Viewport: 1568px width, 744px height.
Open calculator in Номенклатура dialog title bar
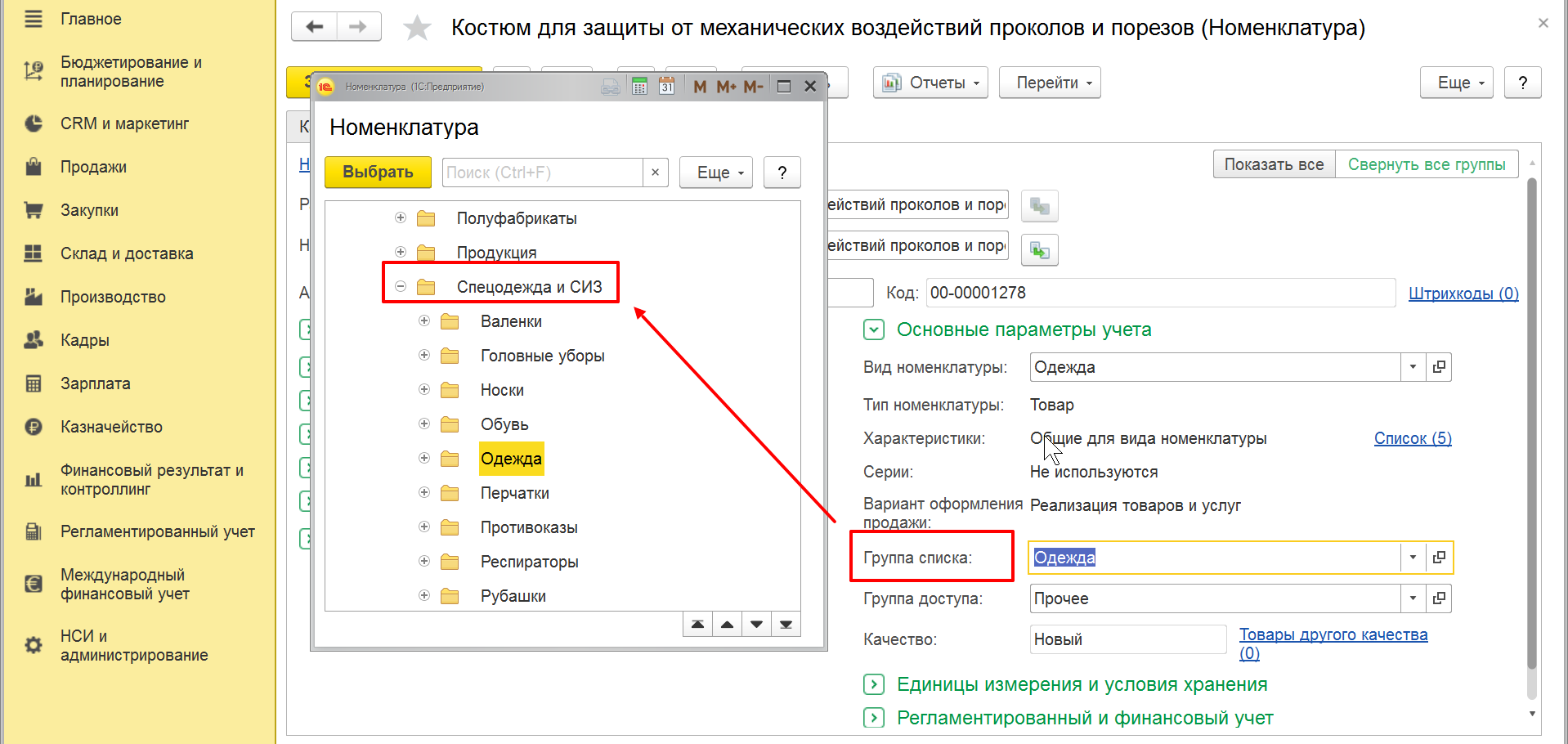point(640,86)
